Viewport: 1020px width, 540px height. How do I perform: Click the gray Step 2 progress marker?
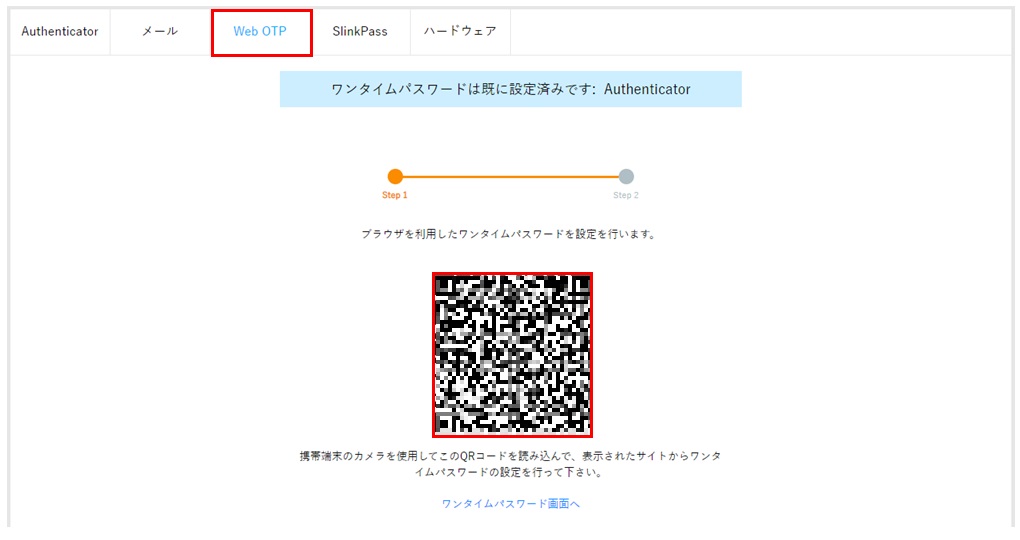tap(626, 176)
